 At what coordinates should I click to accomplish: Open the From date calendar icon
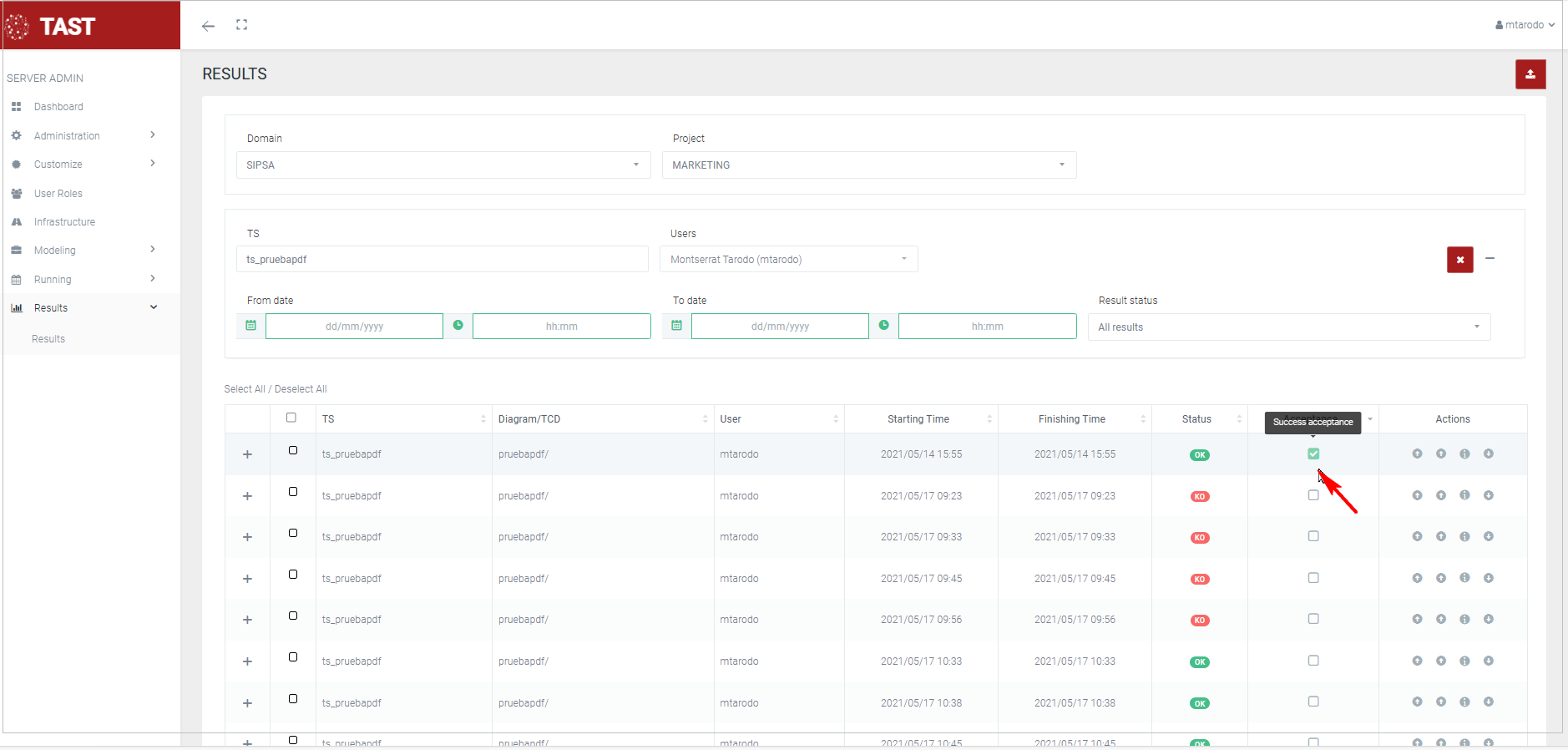[251, 326]
